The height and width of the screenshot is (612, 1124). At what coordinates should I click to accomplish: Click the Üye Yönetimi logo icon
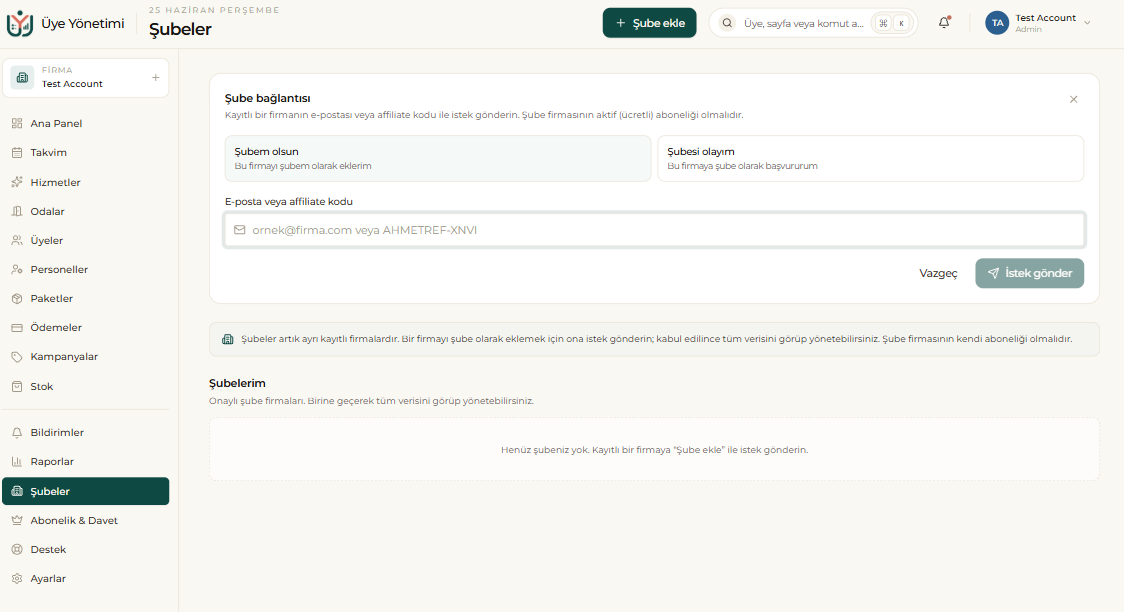pyautogui.click(x=19, y=24)
